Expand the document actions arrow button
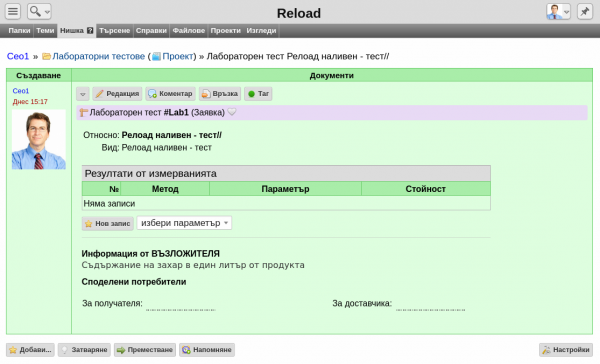The image size is (600, 364). click(83, 94)
